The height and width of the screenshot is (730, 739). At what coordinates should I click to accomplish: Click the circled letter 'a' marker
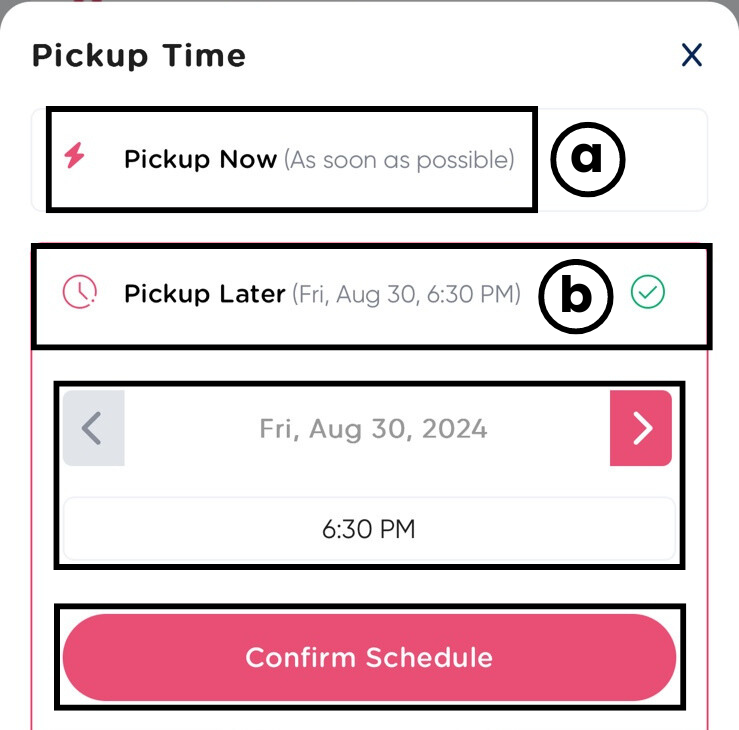click(587, 158)
